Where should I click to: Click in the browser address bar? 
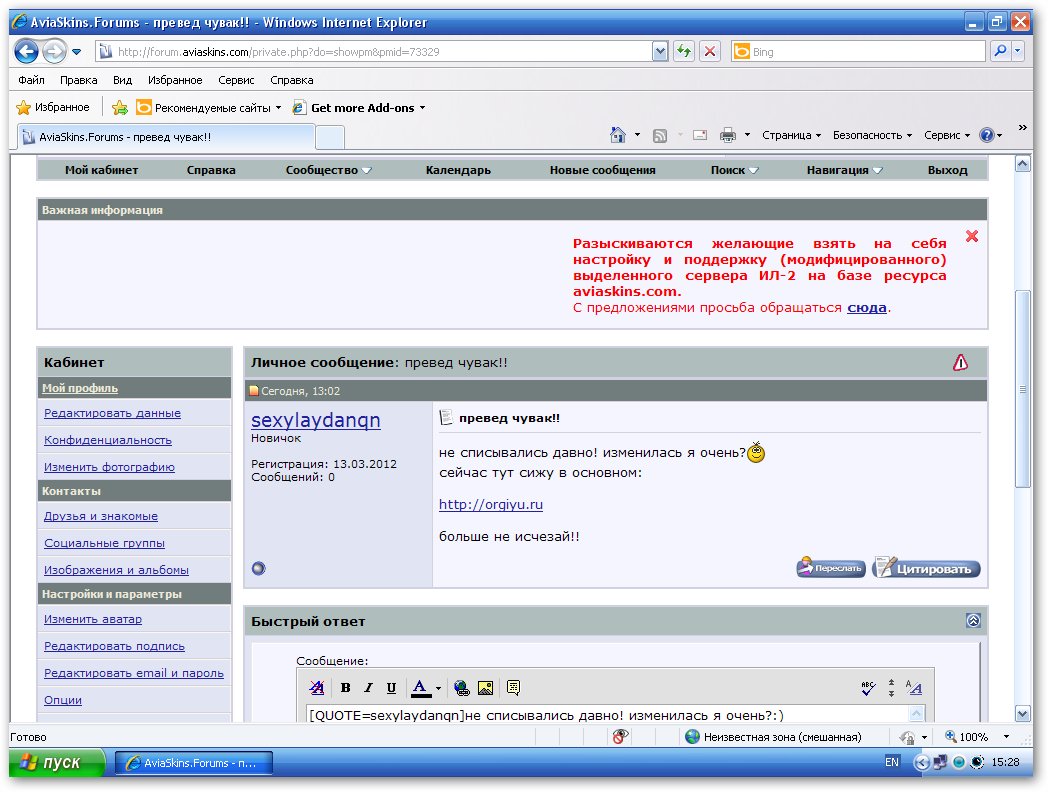click(373, 51)
